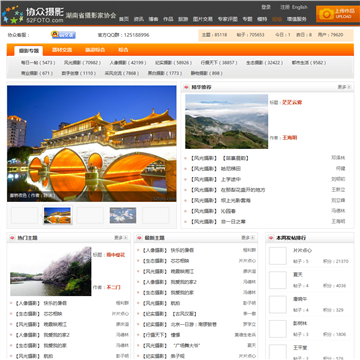Expand 更多 in the 最新主题 panel

click(x=248, y=238)
